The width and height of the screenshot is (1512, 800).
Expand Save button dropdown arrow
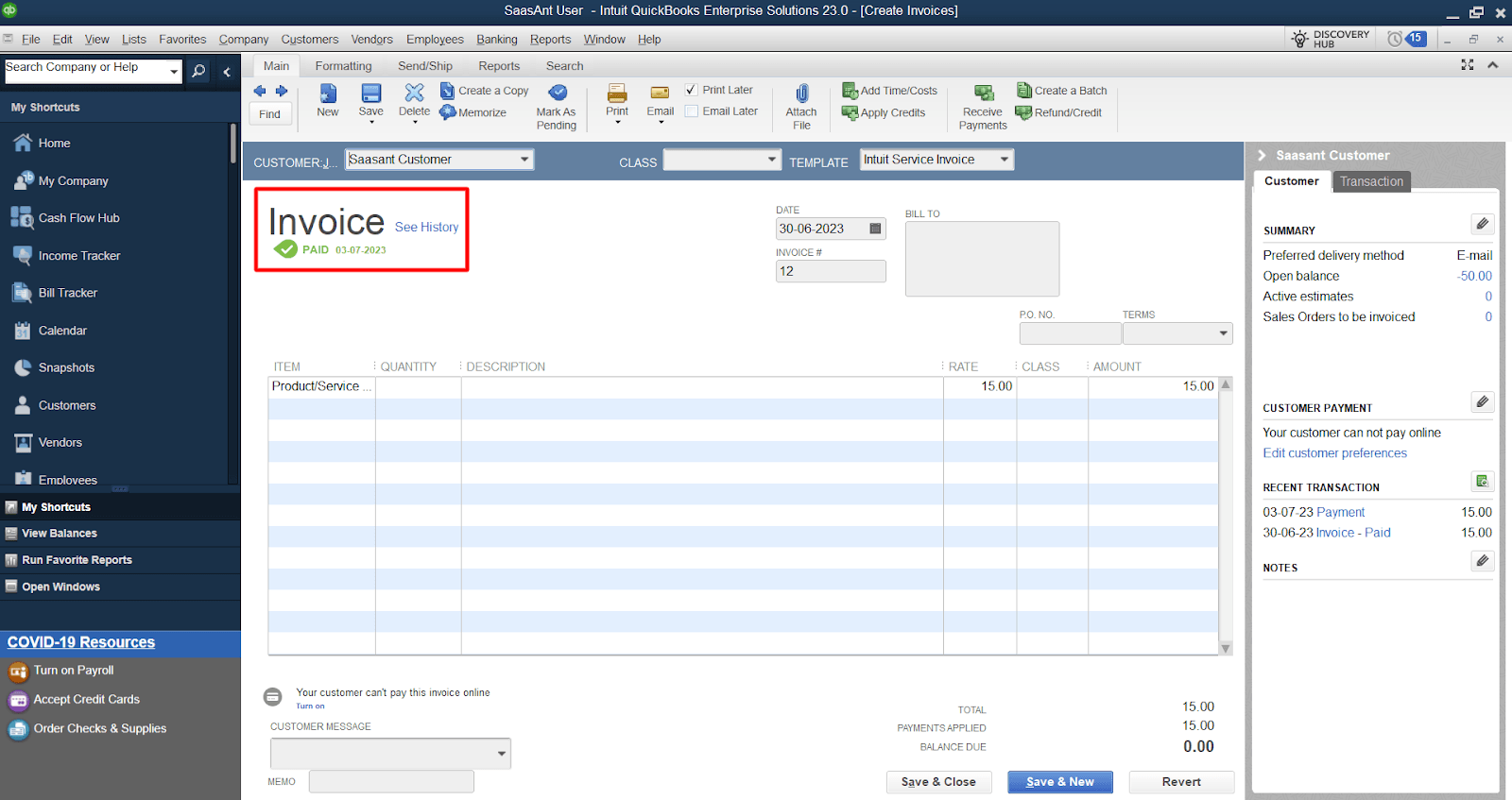(x=371, y=122)
